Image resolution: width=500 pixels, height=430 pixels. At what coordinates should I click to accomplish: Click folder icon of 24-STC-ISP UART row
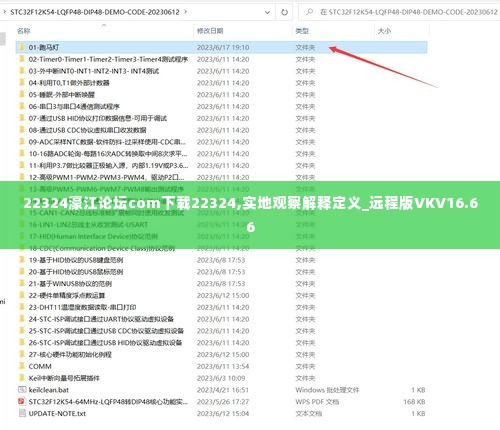(x=22, y=319)
